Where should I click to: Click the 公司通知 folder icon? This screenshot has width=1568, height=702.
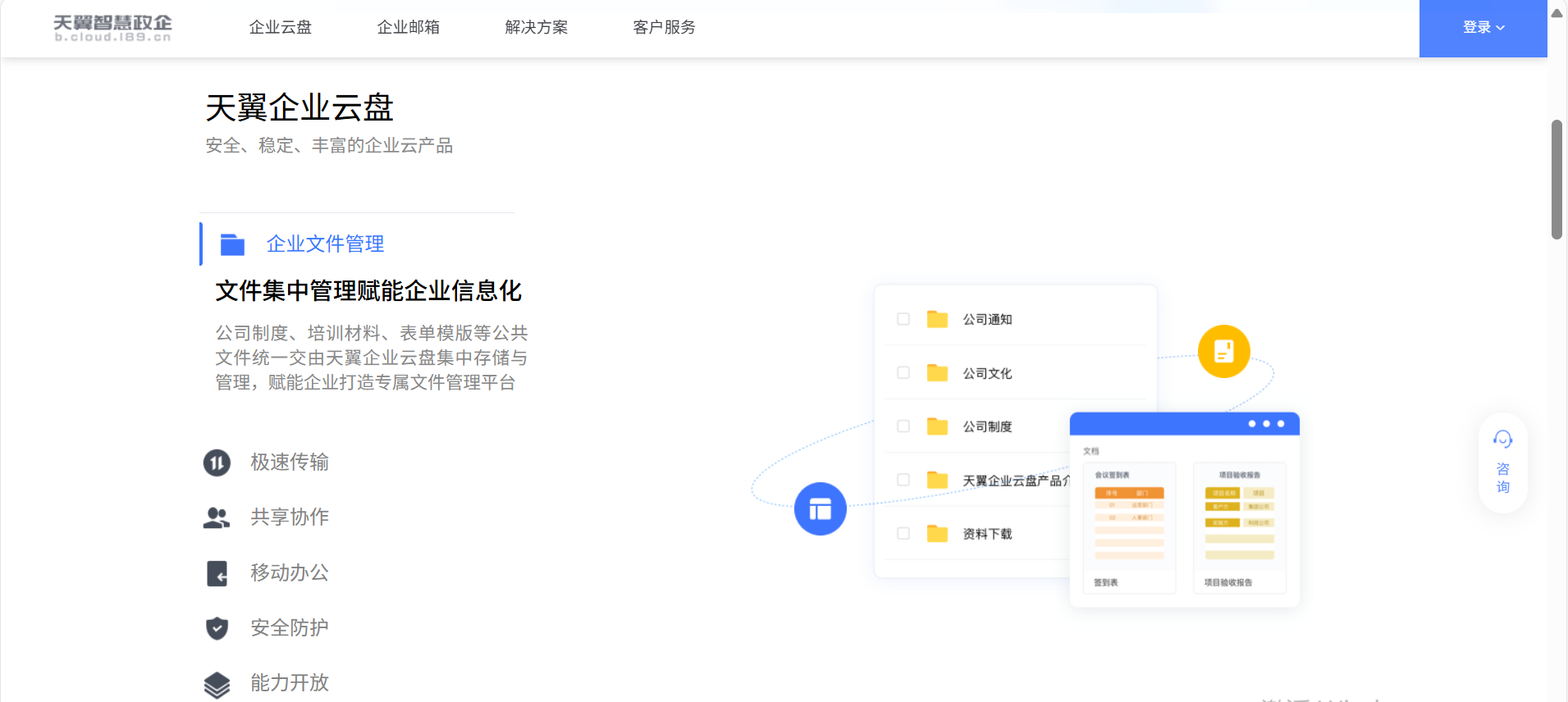pos(937,319)
